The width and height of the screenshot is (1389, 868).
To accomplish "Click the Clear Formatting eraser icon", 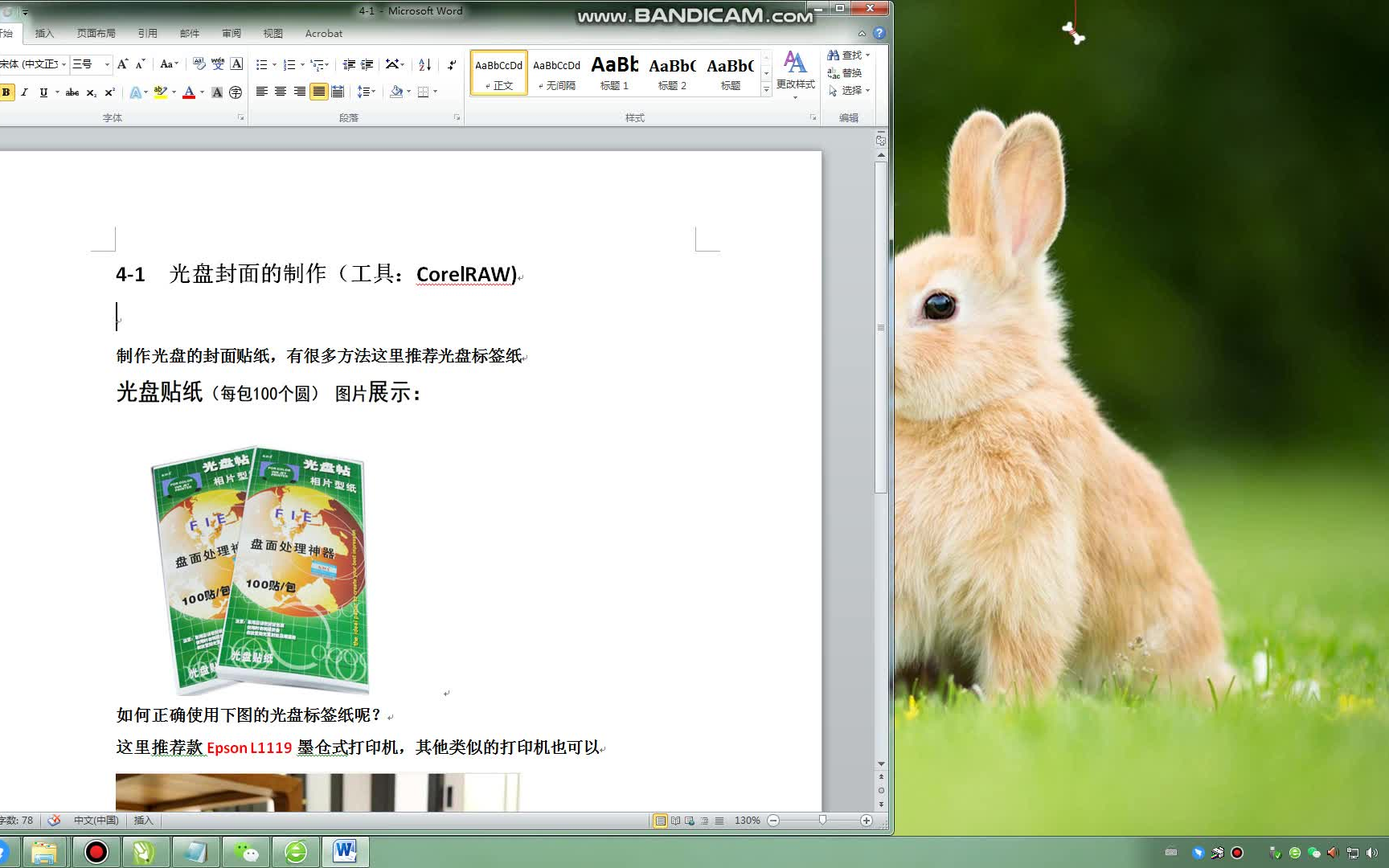I will (x=199, y=64).
